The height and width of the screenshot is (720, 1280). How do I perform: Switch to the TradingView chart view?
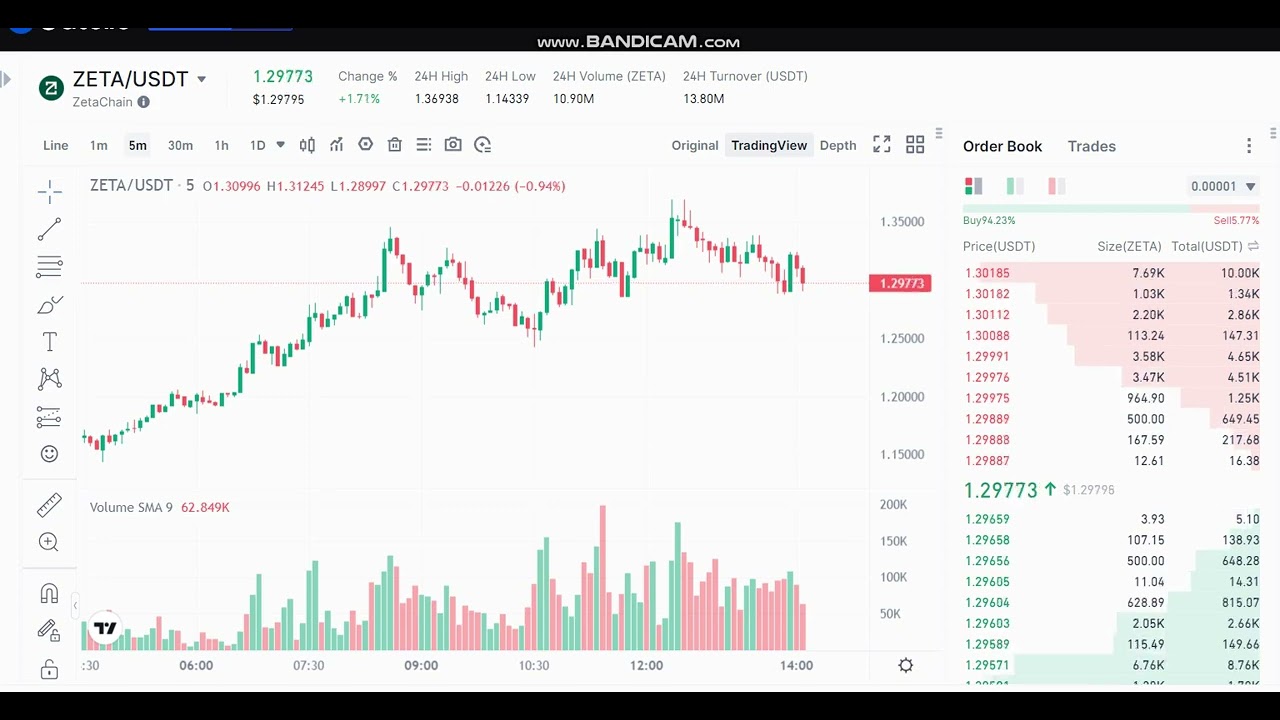(x=768, y=145)
